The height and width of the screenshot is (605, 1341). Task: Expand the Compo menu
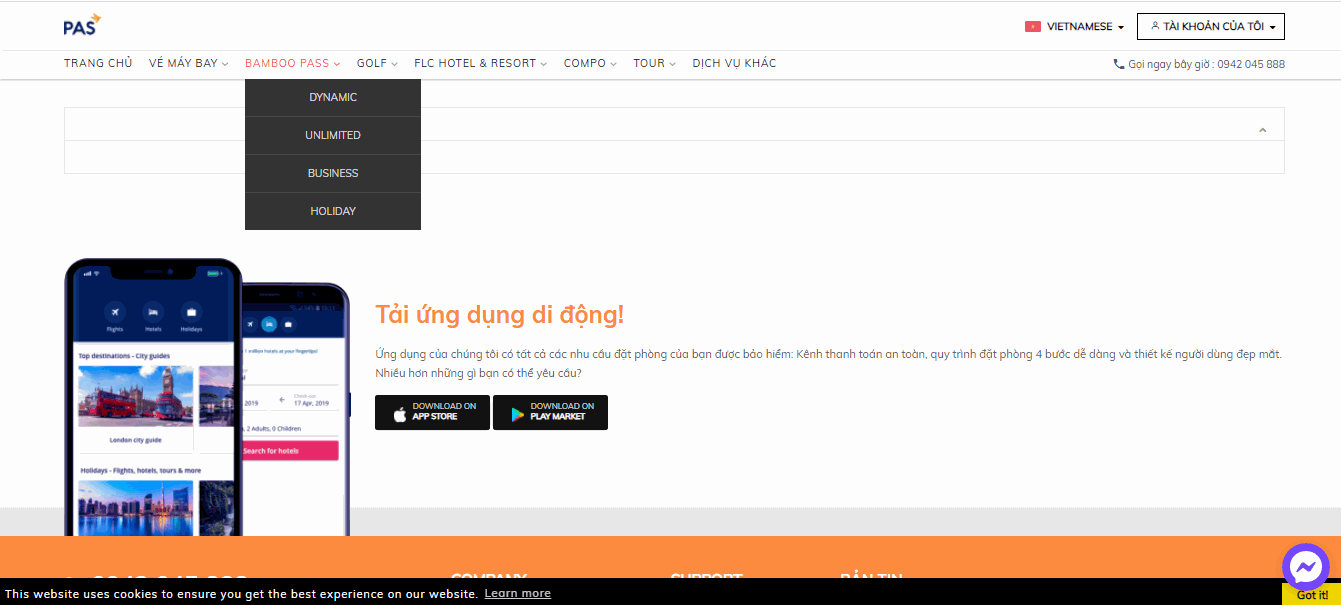[x=590, y=63]
